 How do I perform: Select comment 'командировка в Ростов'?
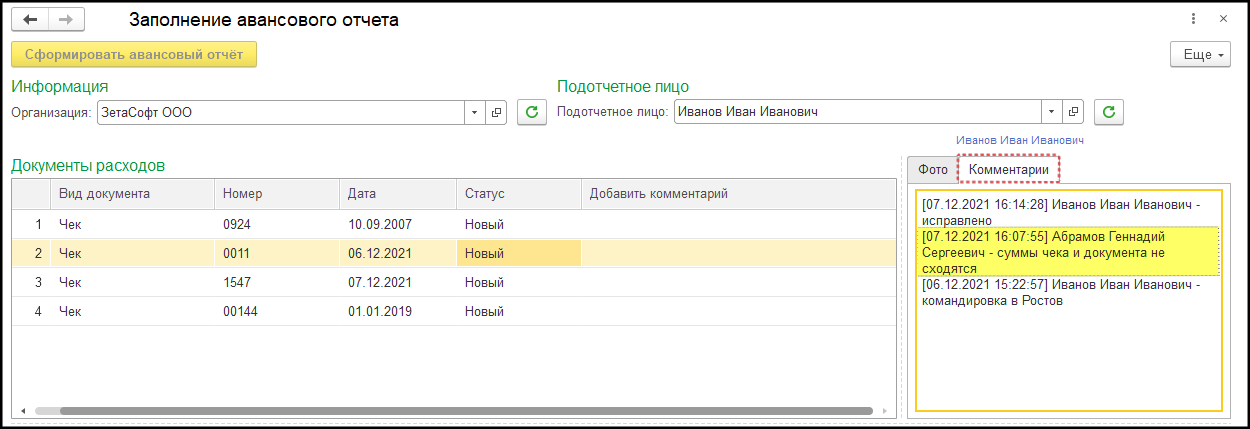pyautogui.click(x=1068, y=293)
